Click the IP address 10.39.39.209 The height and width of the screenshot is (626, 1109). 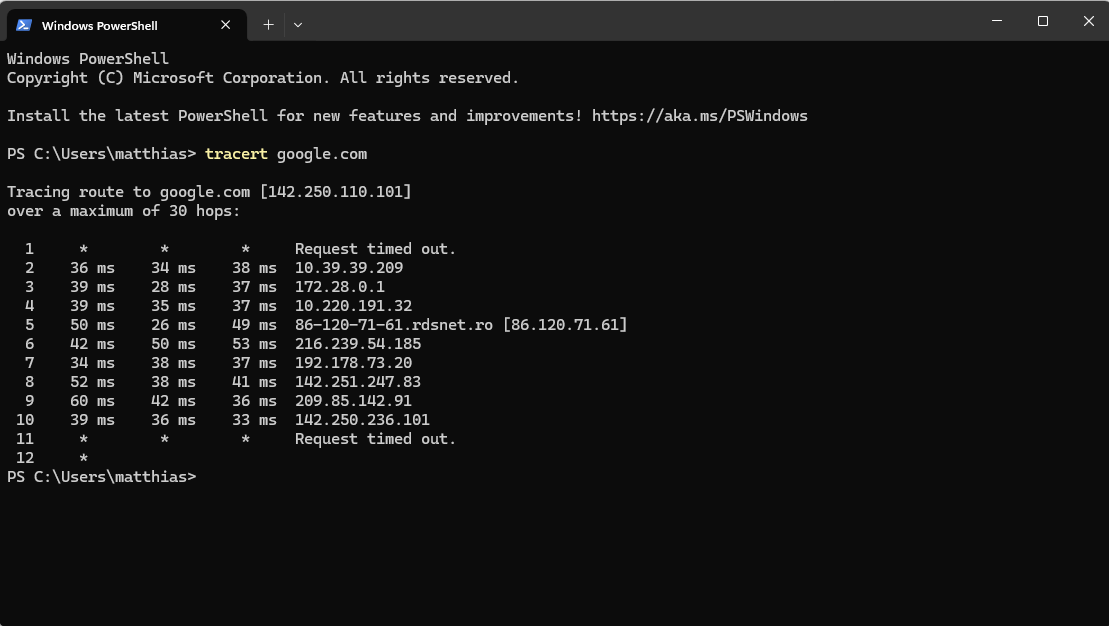point(349,268)
